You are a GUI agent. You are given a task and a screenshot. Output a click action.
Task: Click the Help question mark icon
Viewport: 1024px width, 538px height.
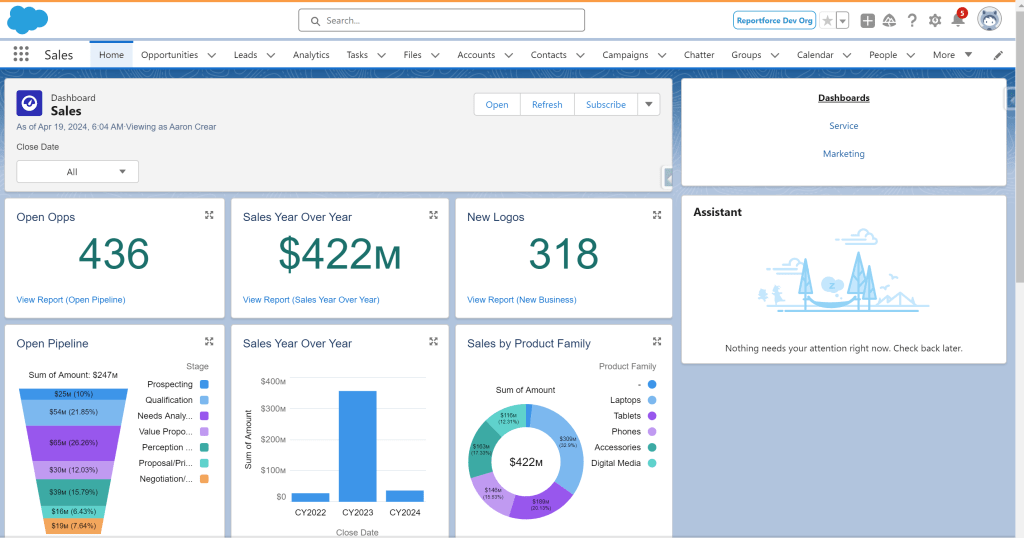tap(912, 20)
